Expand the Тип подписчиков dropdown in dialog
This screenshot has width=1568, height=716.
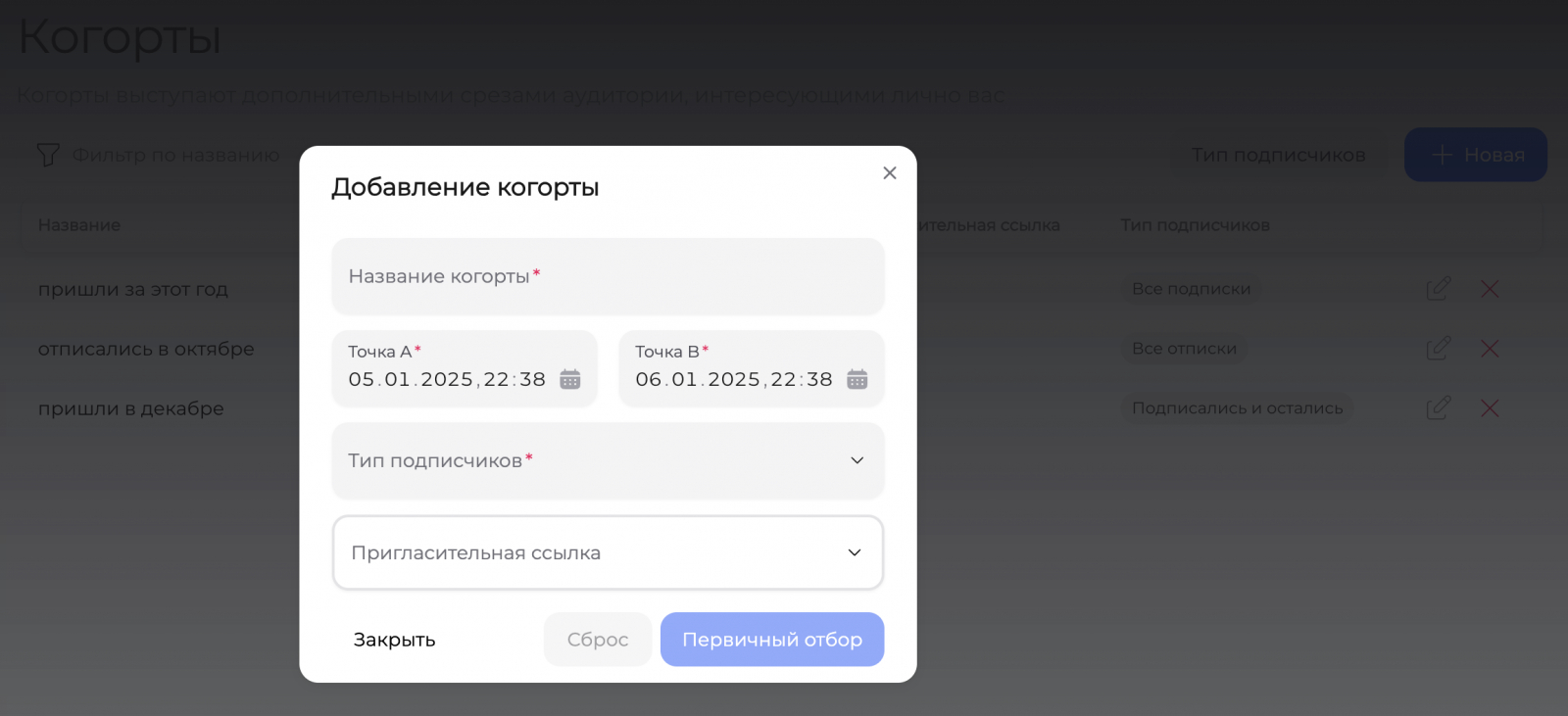608,460
